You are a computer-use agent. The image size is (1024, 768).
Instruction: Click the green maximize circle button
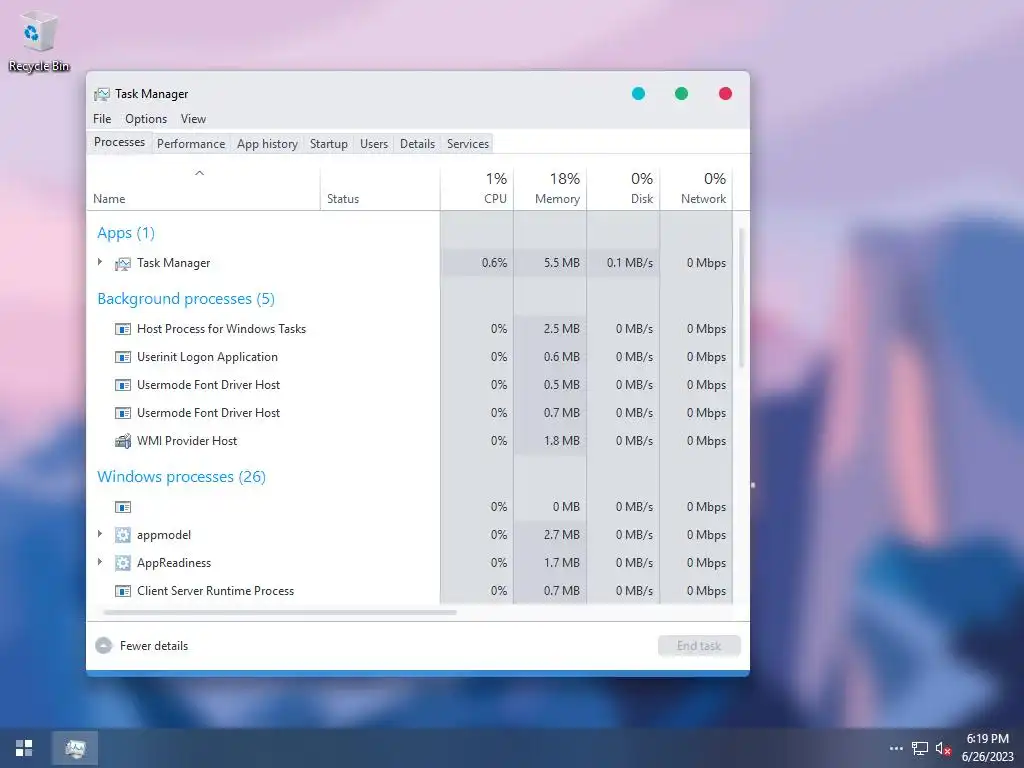tap(681, 94)
